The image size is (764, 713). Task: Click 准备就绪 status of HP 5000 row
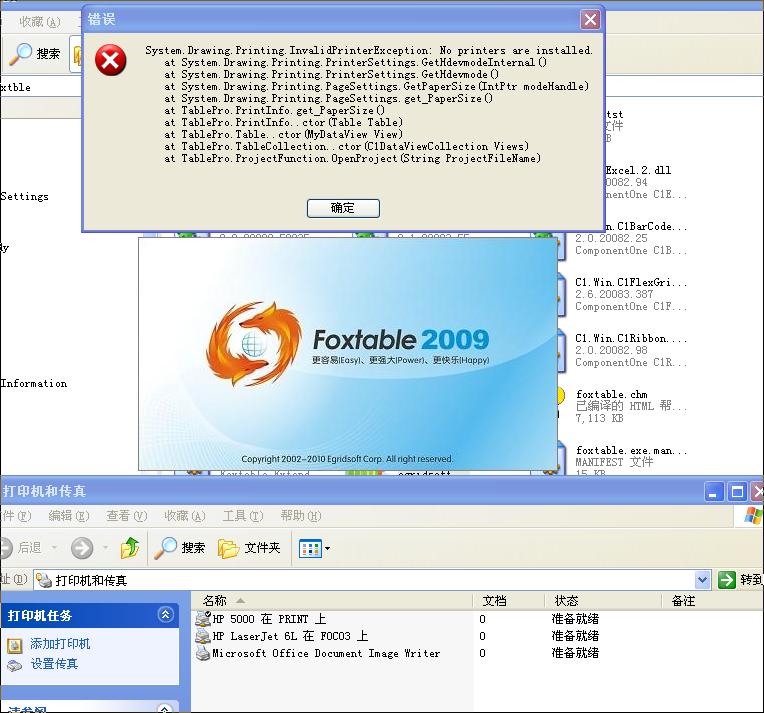(575, 619)
